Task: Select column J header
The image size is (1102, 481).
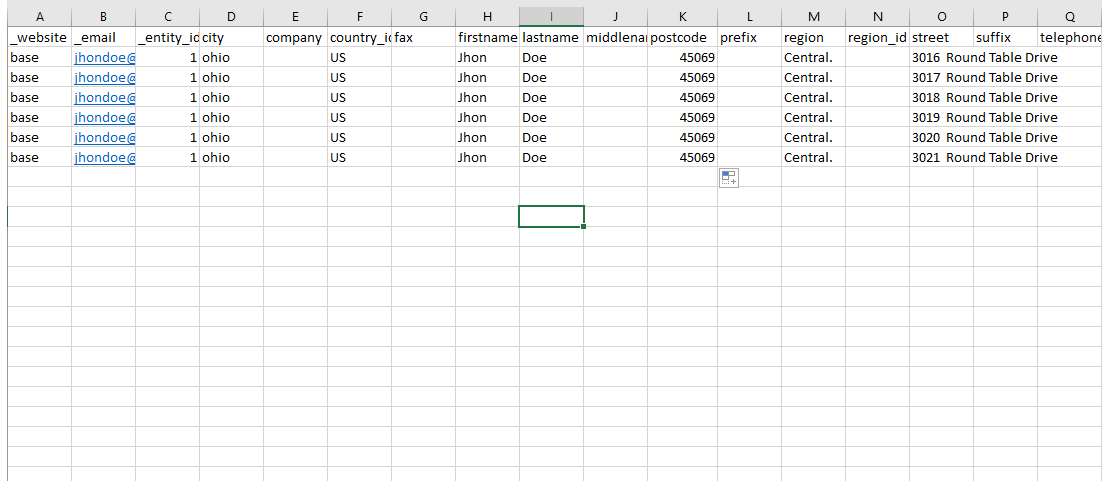Action: tap(615, 17)
